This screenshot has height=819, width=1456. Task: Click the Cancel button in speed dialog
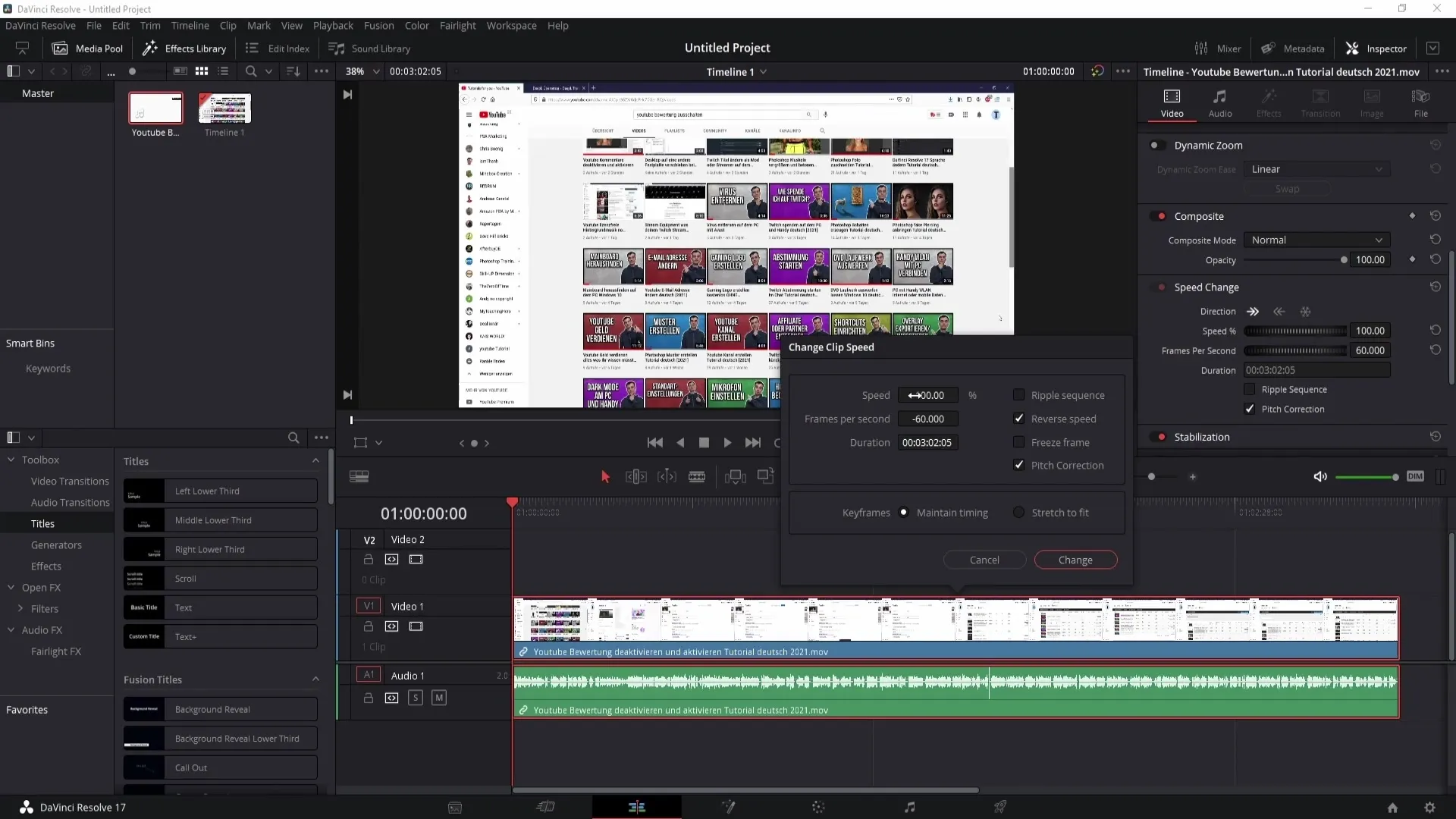[985, 560]
